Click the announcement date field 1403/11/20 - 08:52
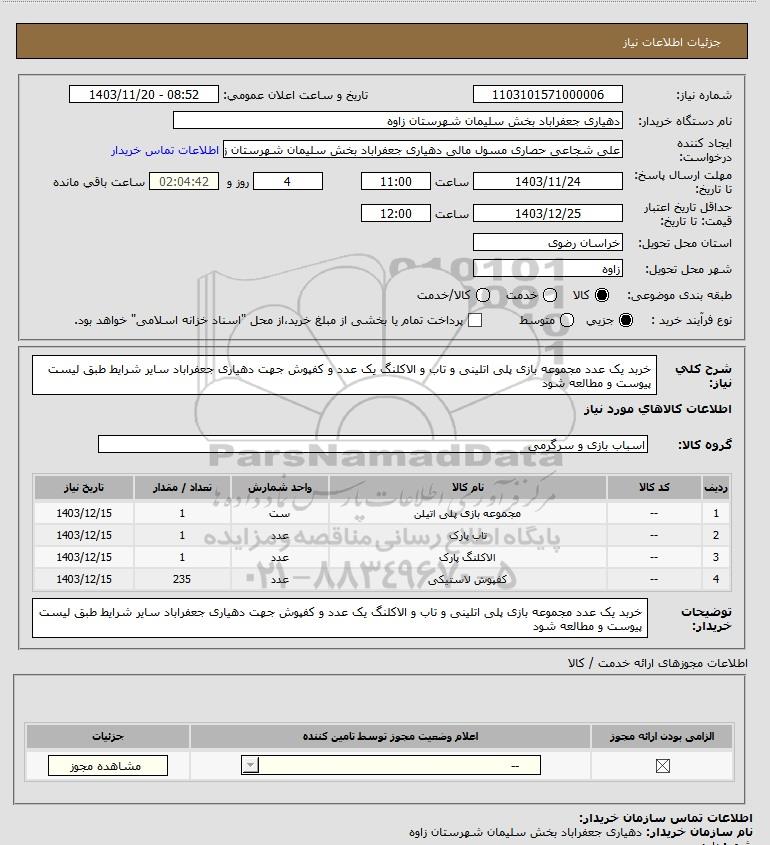The height and width of the screenshot is (845, 770). pos(144,94)
